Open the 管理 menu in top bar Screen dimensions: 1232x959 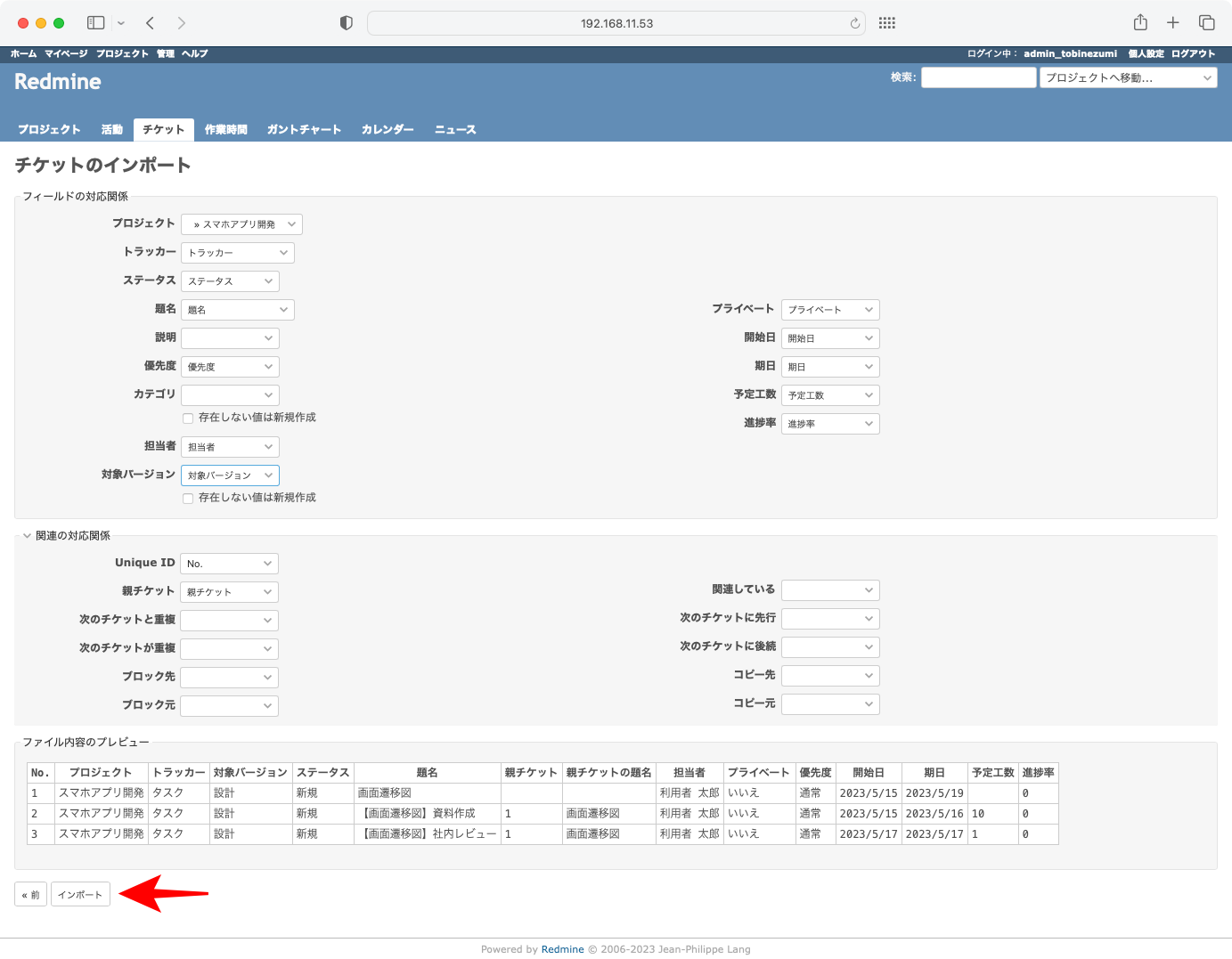[164, 53]
